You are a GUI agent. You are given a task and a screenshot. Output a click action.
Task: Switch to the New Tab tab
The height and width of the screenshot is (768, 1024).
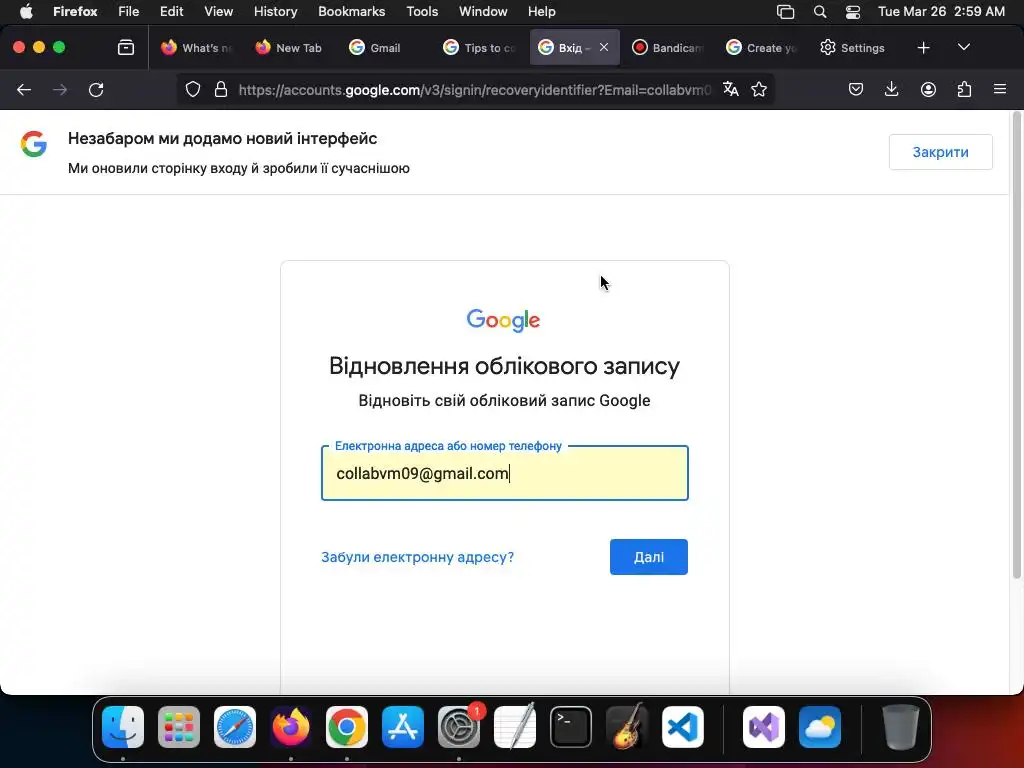(289, 48)
